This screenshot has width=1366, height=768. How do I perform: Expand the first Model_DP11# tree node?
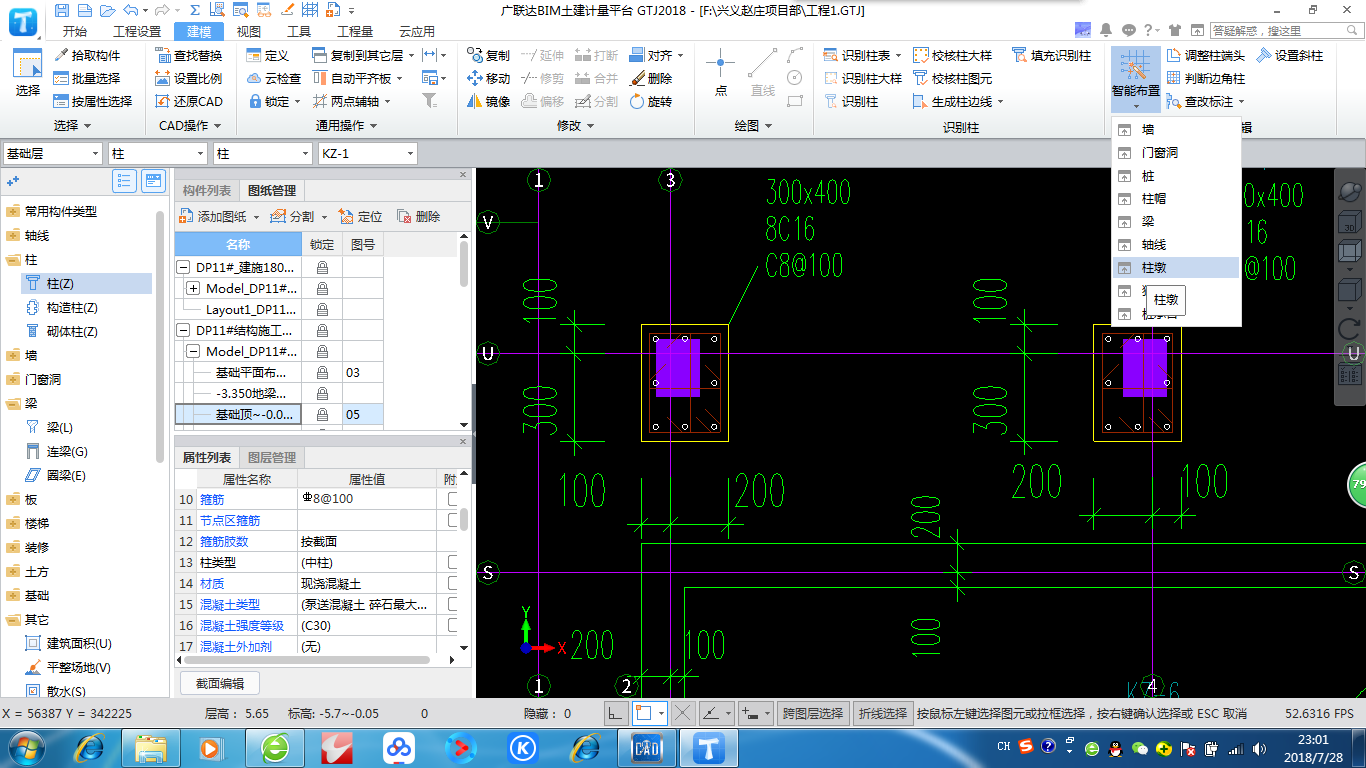click(193, 288)
